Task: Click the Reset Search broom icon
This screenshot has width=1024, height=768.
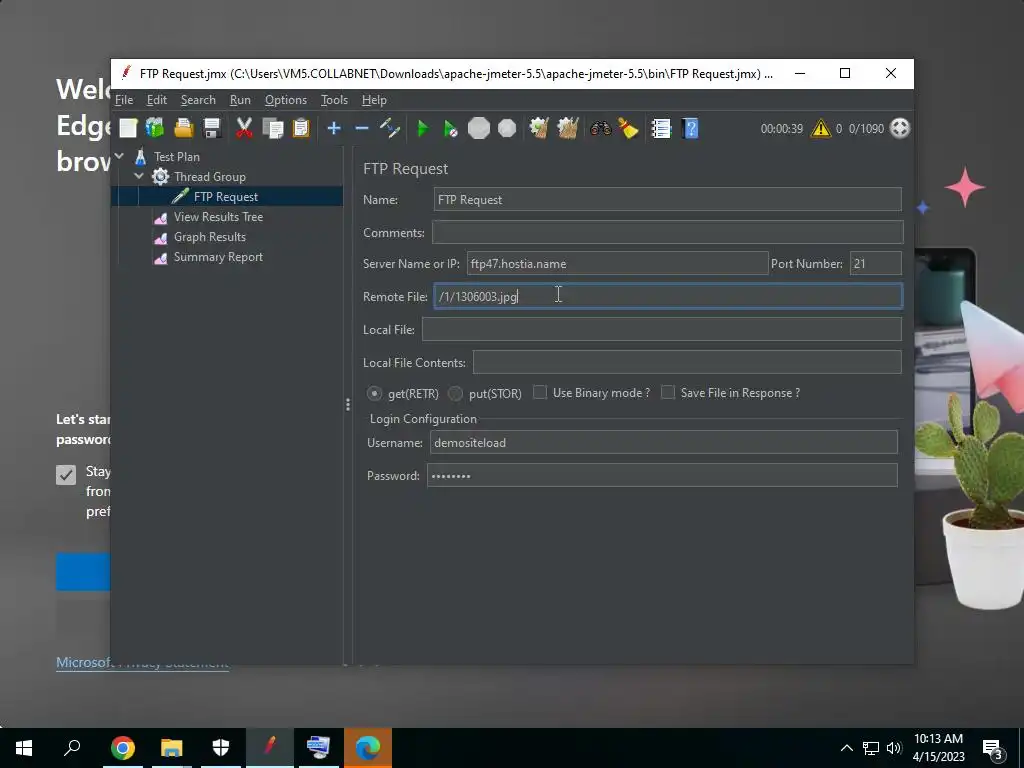Action: point(628,129)
